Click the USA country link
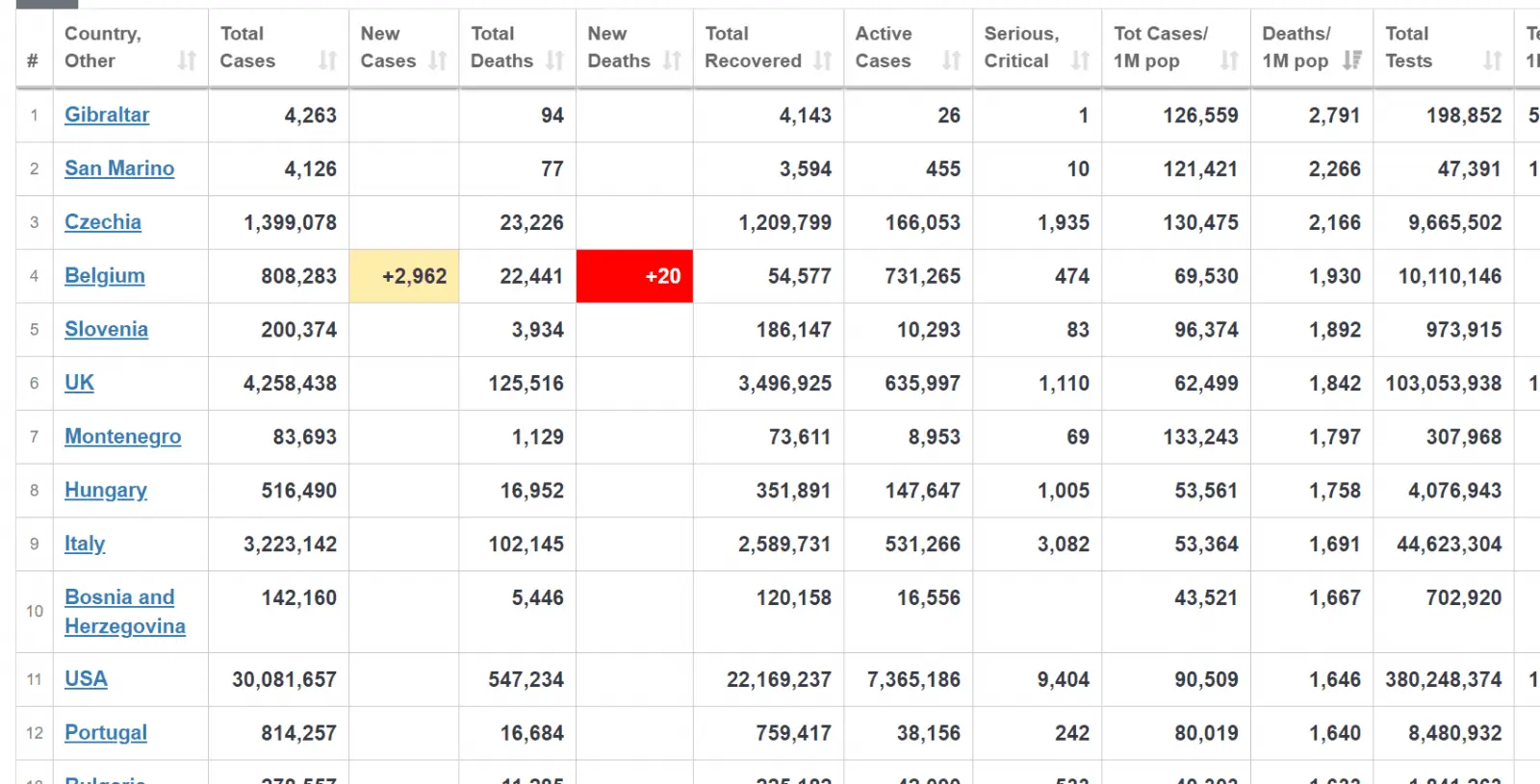The image size is (1540, 784). pos(86,679)
